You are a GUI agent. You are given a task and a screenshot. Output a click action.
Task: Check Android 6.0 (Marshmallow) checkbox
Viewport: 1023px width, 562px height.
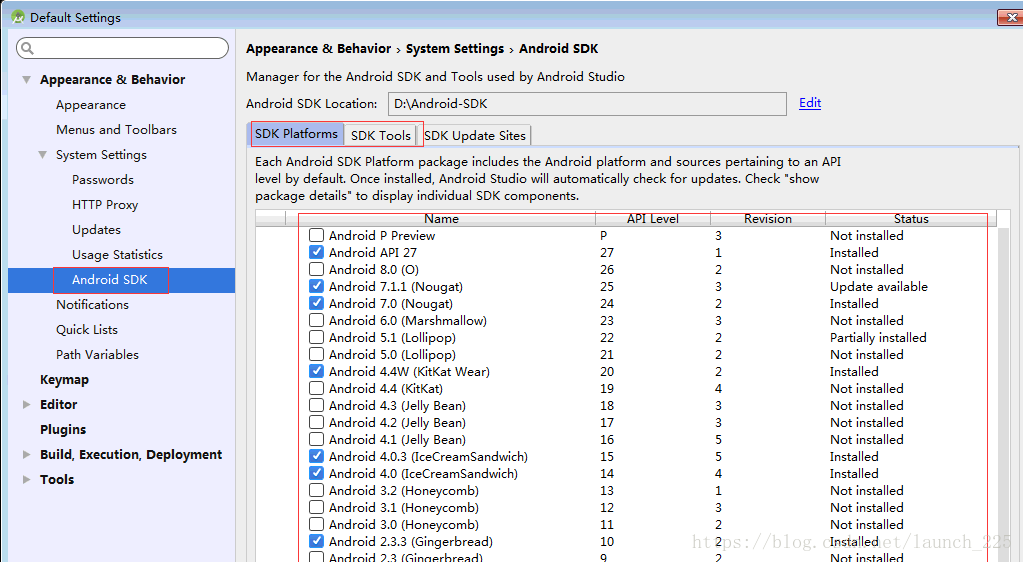[316, 320]
